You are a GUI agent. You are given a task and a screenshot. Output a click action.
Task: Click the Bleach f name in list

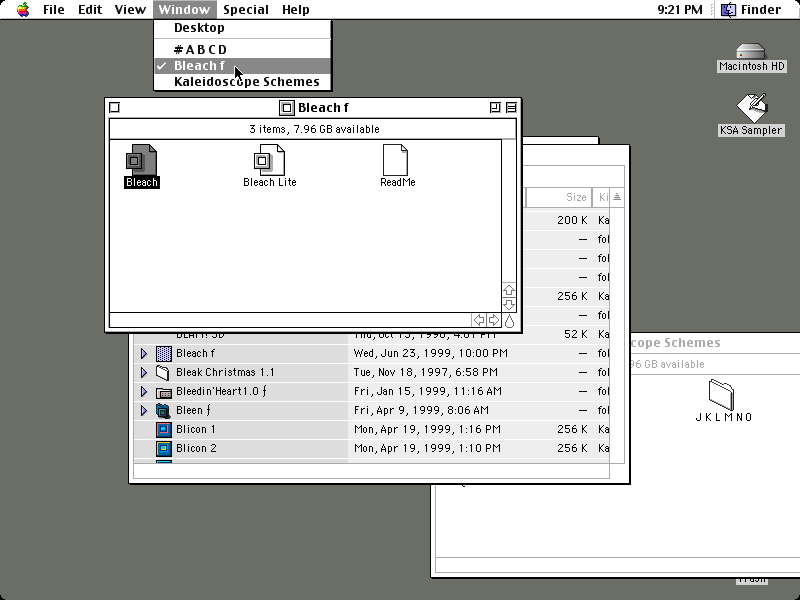pyautogui.click(x=195, y=354)
